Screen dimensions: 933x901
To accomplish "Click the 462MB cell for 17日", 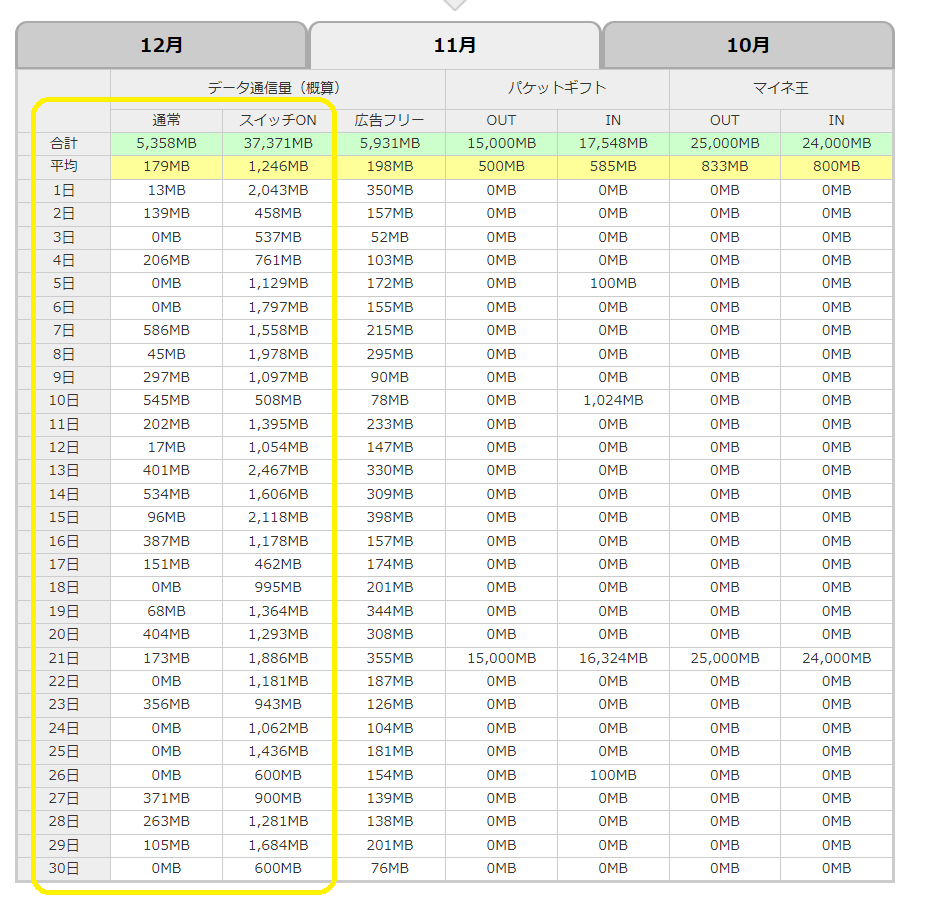I will 278,565.
